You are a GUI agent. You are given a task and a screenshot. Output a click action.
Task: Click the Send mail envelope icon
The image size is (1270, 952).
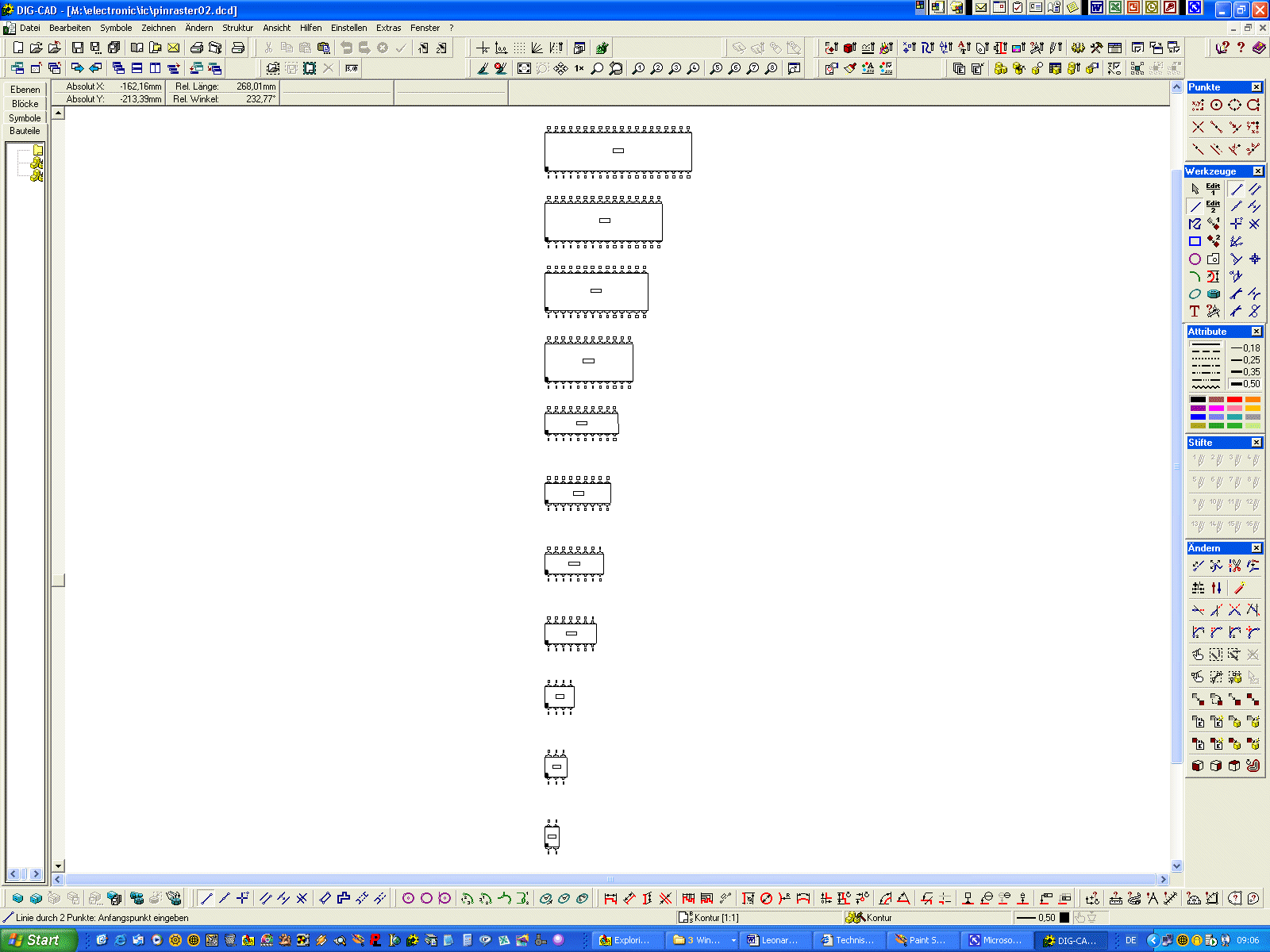tap(173, 48)
